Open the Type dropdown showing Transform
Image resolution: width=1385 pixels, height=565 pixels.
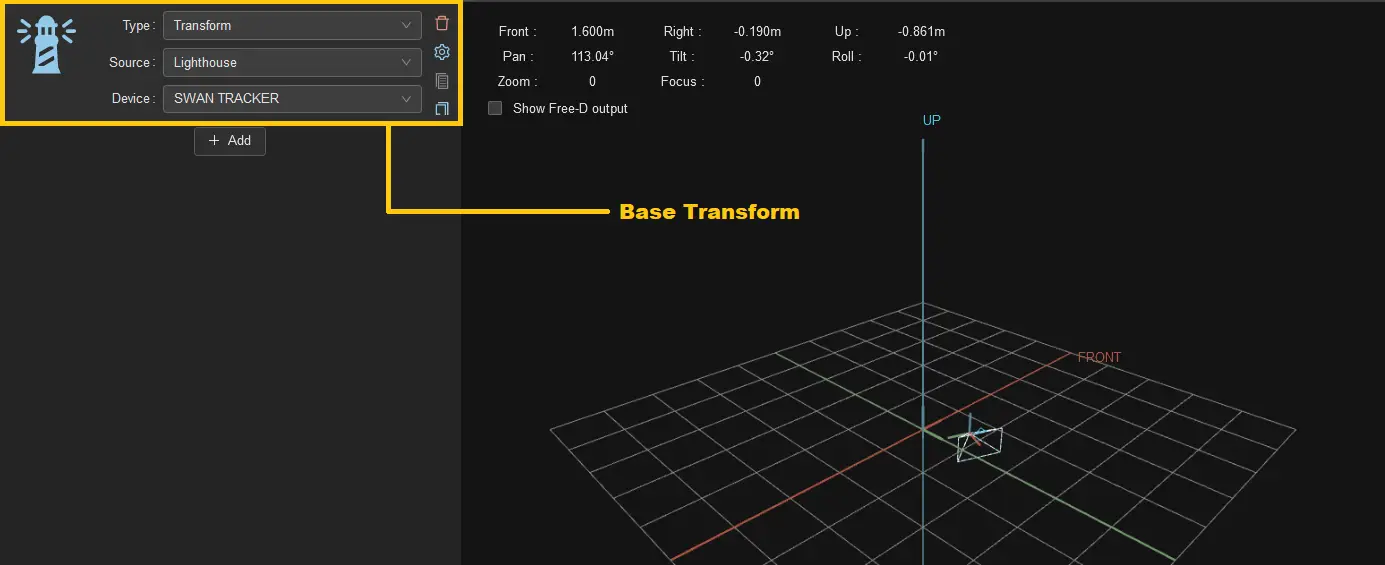click(x=292, y=26)
